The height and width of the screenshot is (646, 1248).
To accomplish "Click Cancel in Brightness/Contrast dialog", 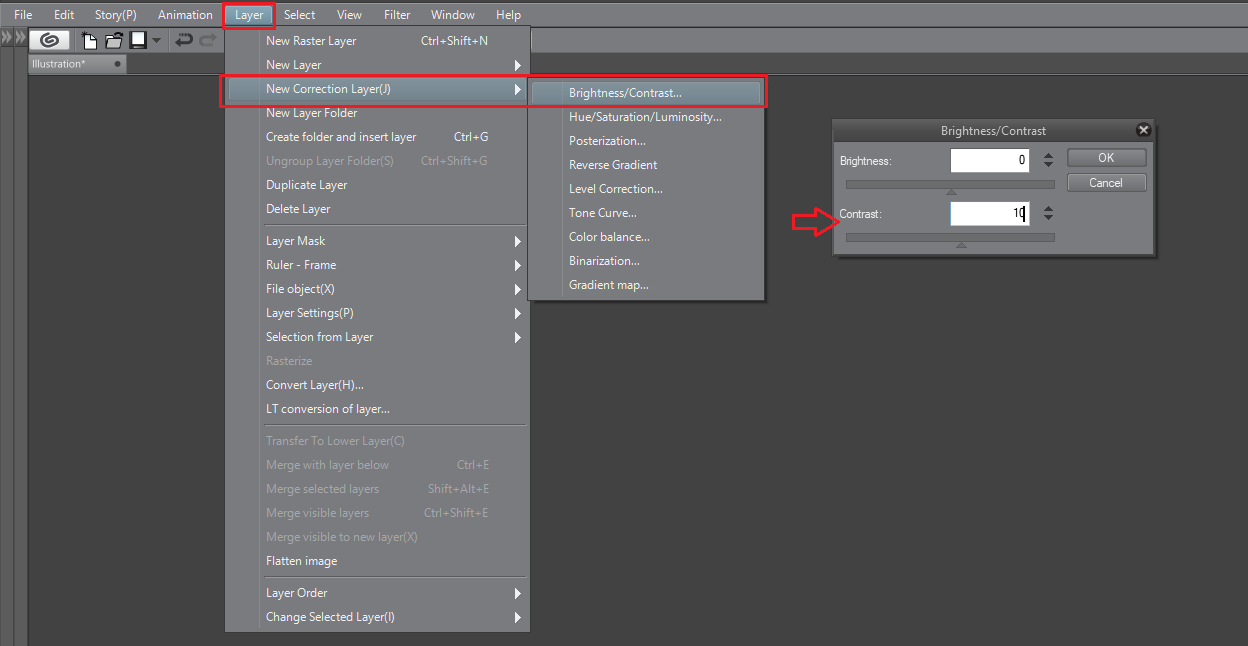I will [x=1106, y=183].
